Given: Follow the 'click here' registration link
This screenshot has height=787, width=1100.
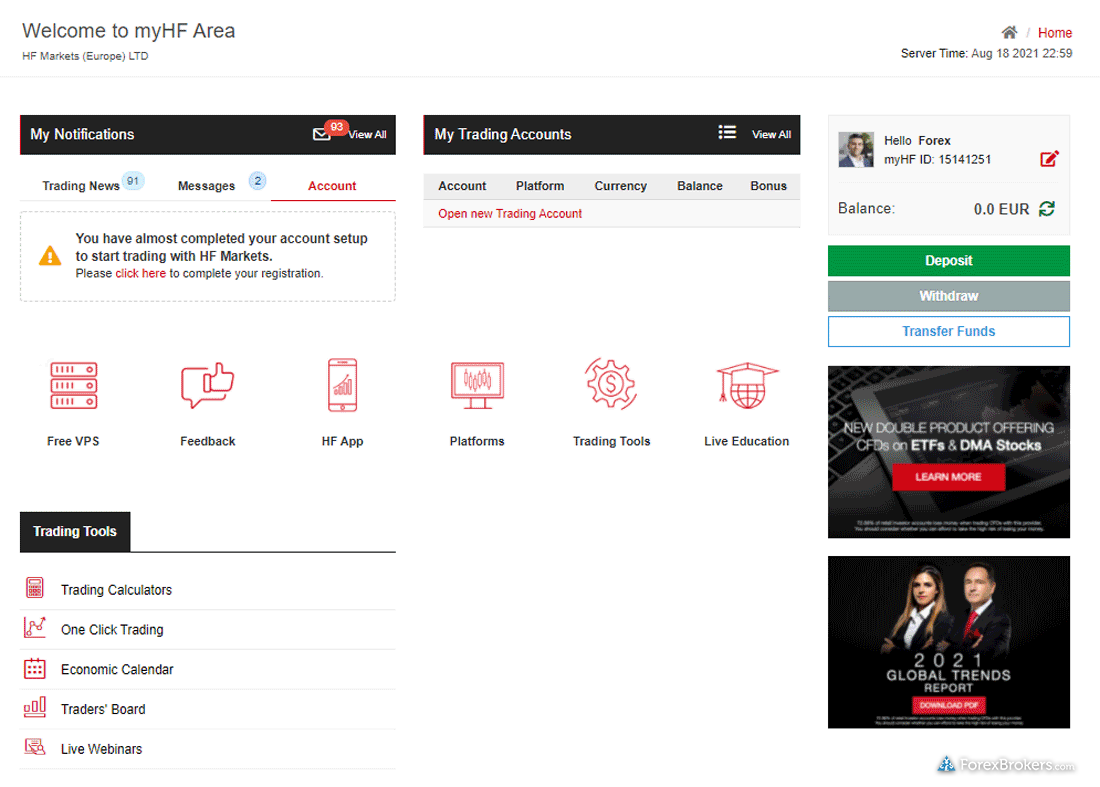Looking at the screenshot, I should [x=141, y=274].
